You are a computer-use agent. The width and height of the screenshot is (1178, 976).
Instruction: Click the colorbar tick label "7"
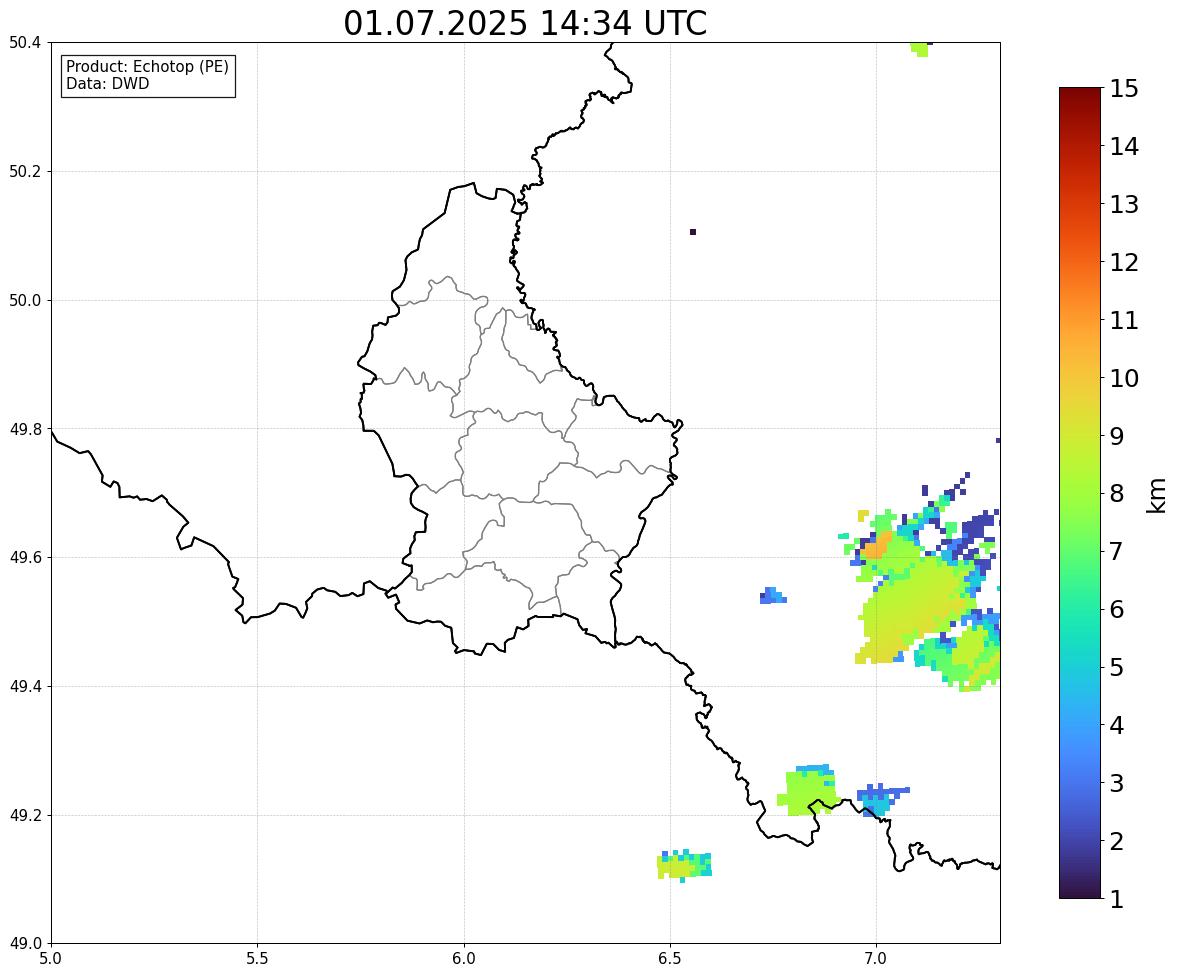point(1116,551)
